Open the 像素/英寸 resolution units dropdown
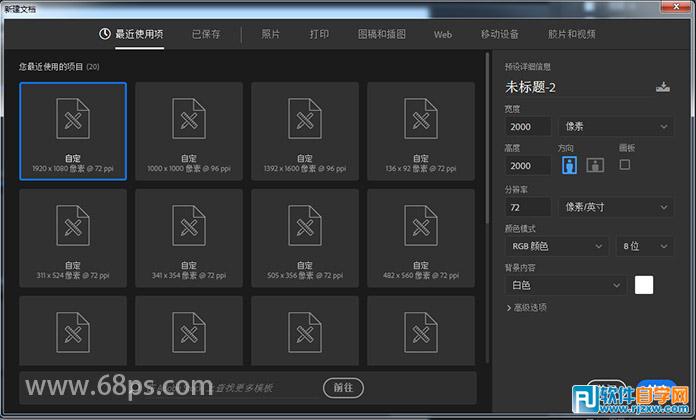 [x=616, y=207]
